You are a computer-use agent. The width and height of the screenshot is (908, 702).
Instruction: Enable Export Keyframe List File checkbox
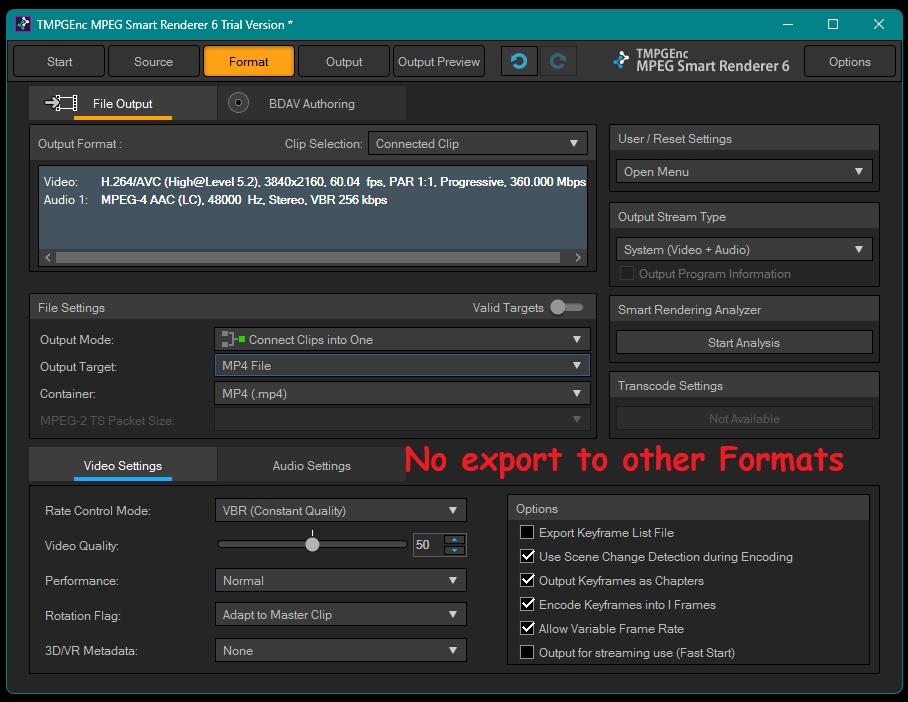pyautogui.click(x=527, y=533)
